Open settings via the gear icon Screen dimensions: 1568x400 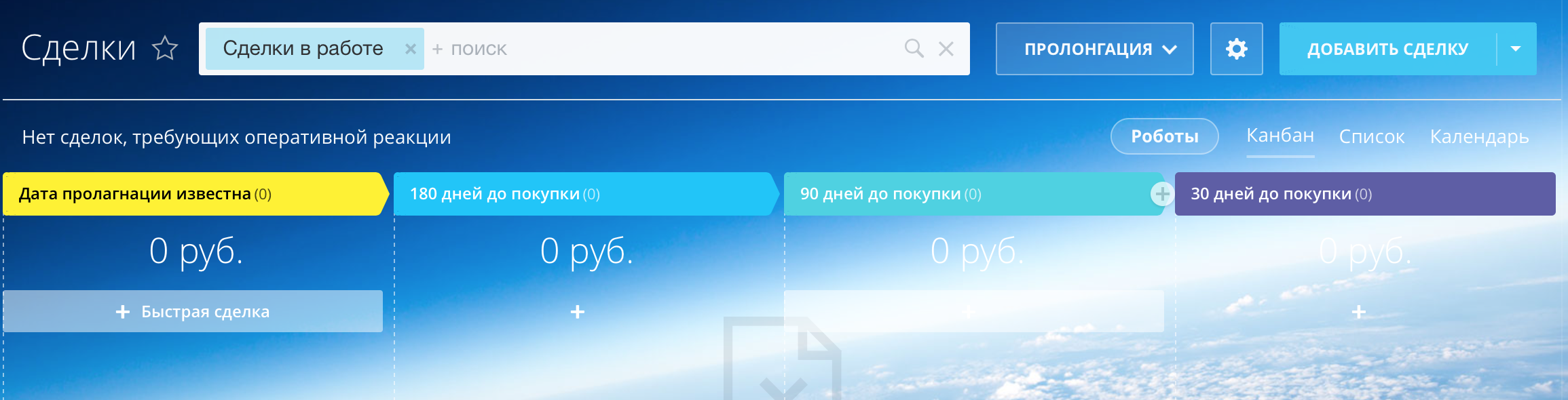click(x=1236, y=49)
